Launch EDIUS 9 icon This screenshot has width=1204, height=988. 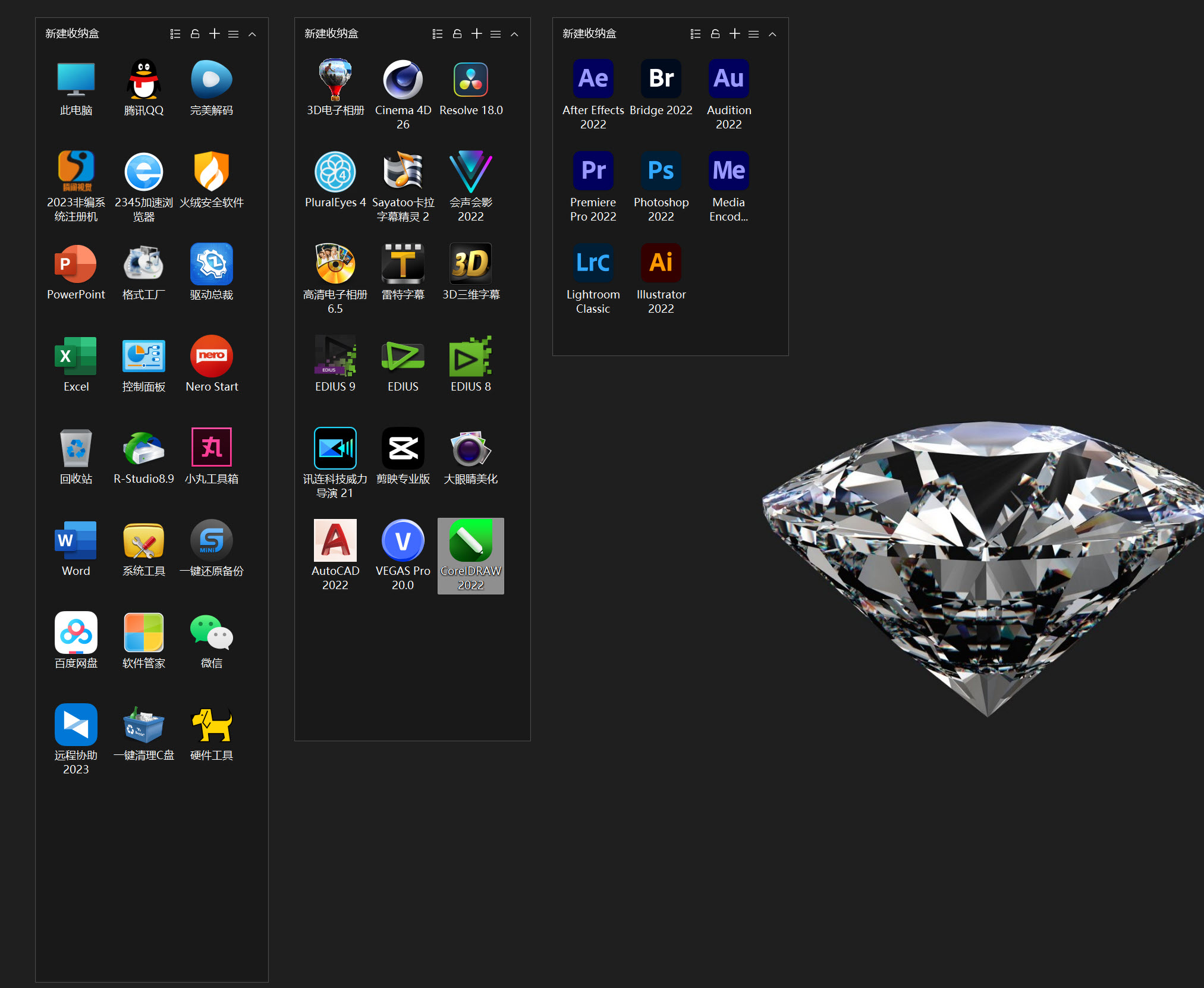point(335,356)
